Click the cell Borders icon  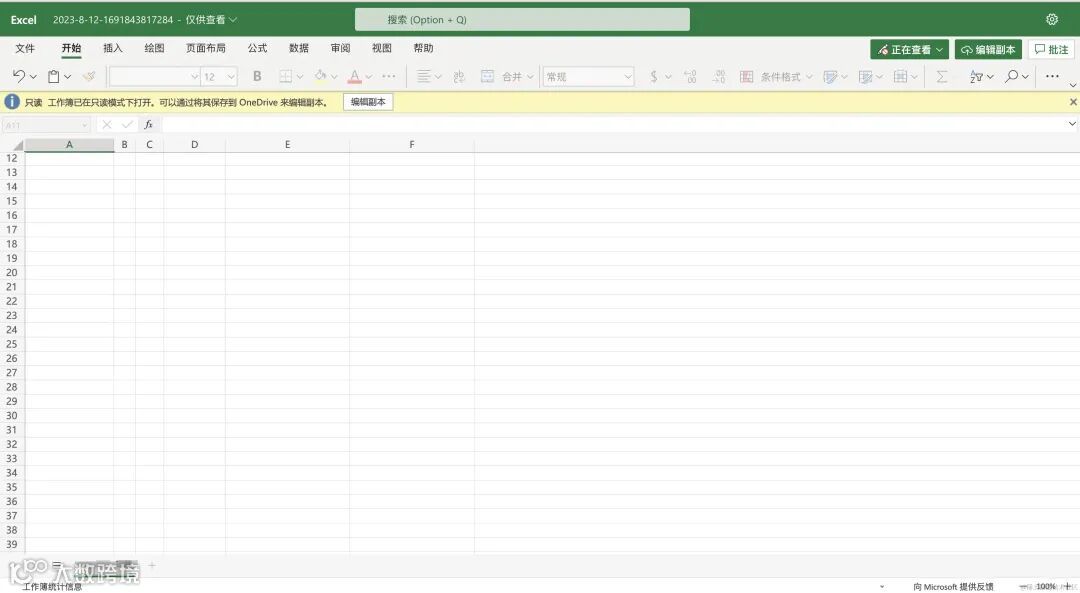point(285,76)
